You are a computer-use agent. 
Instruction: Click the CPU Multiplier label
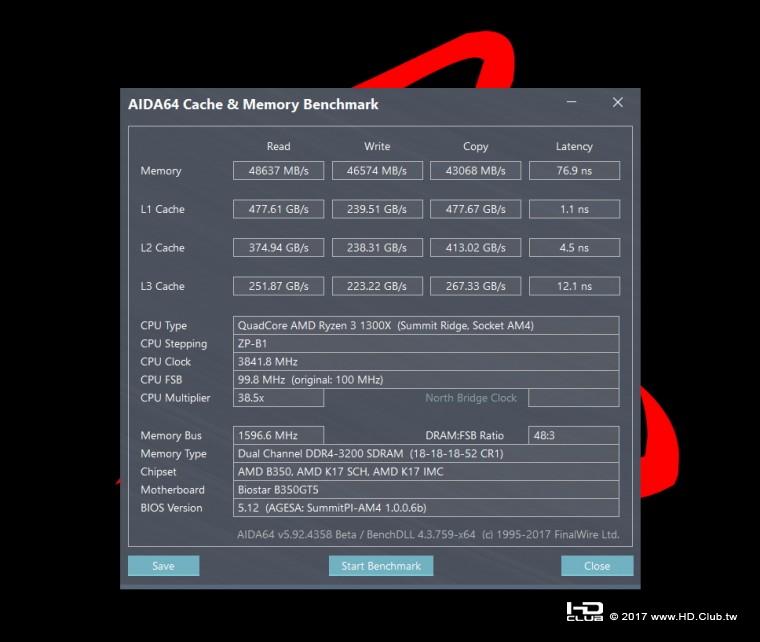coord(175,398)
